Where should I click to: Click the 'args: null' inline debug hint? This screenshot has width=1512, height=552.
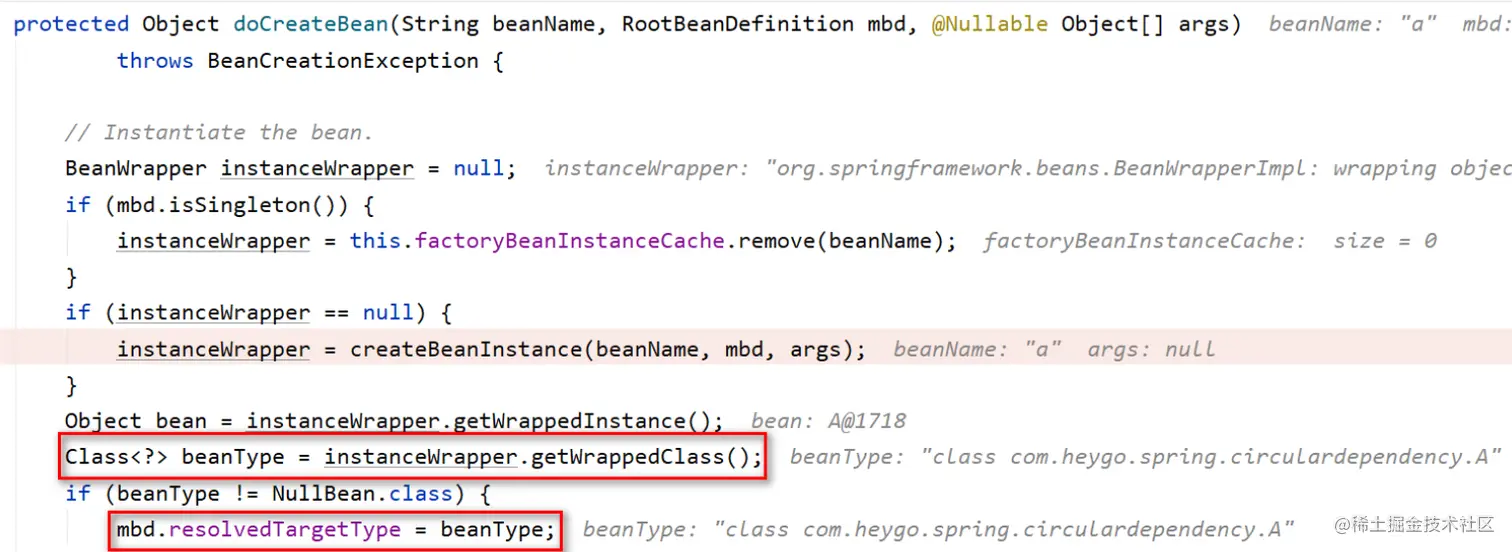click(x=1151, y=349)
